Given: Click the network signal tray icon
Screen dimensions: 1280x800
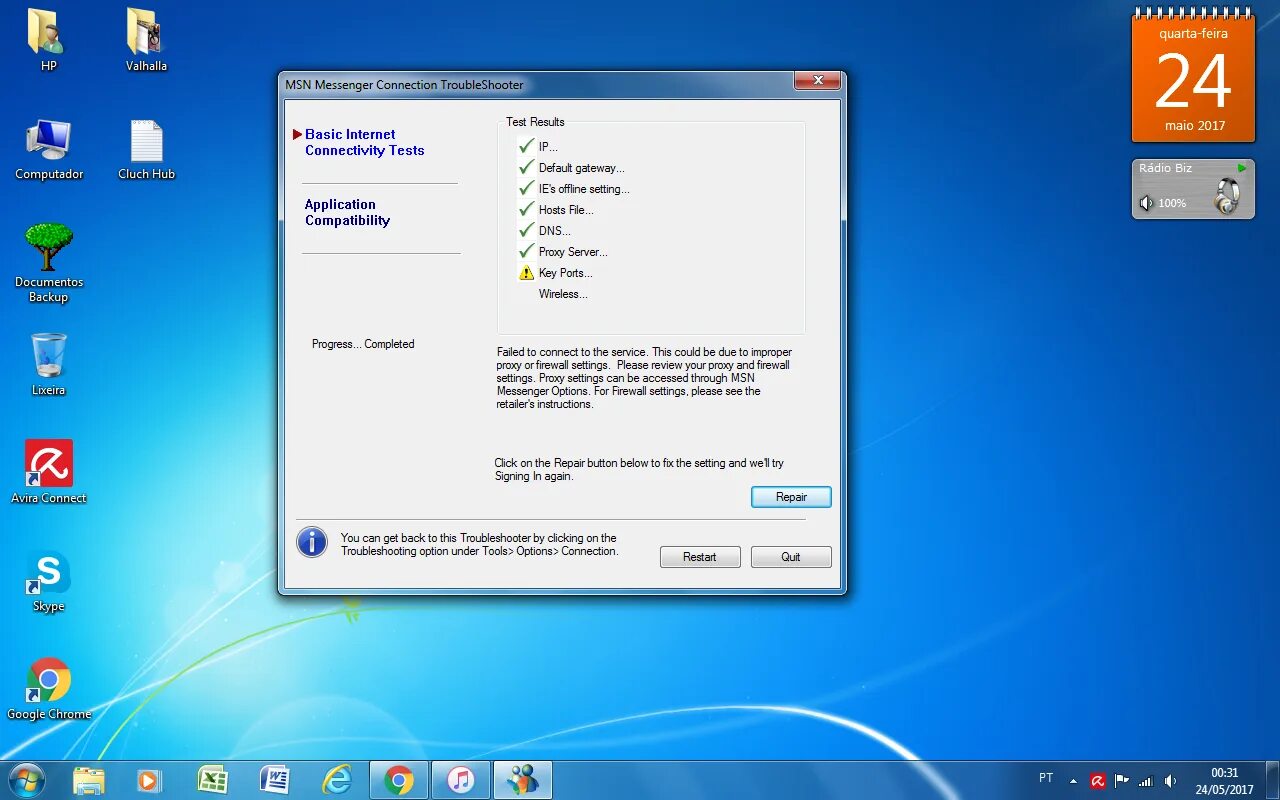Looking at the screenshot, I should (1146, 781).
